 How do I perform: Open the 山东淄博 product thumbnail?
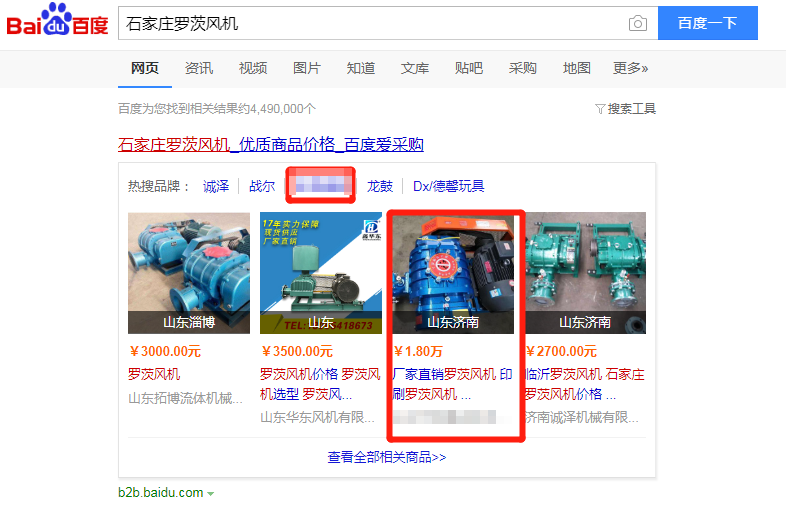[189, 273]
